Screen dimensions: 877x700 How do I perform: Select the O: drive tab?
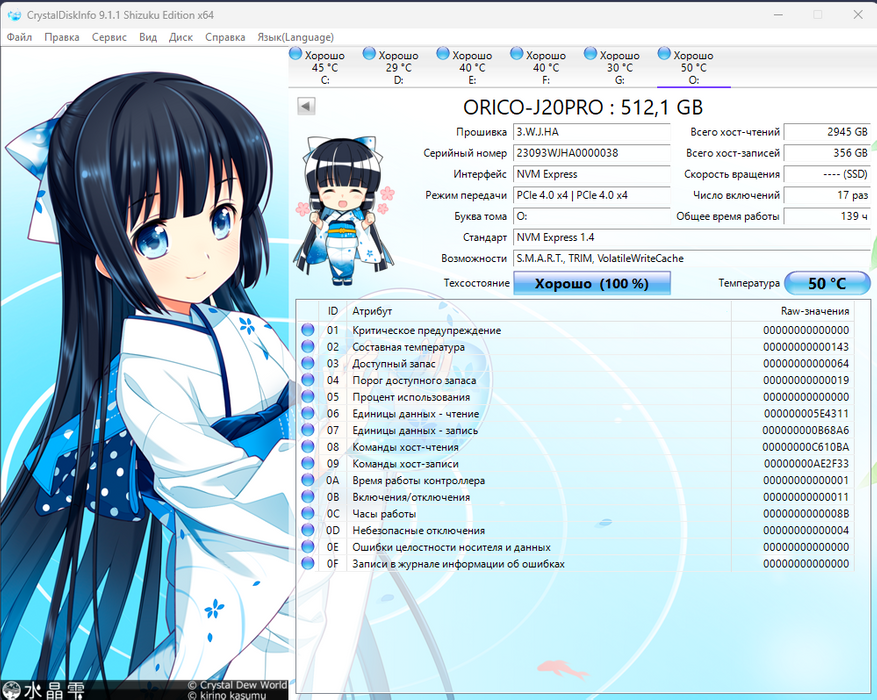click(693, 68)
